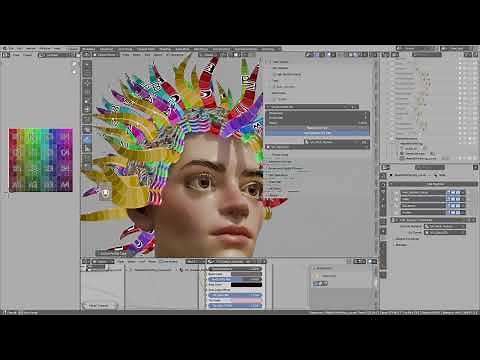
Task: Click the pink color swatch on shader node
Action: coord(246,300)
